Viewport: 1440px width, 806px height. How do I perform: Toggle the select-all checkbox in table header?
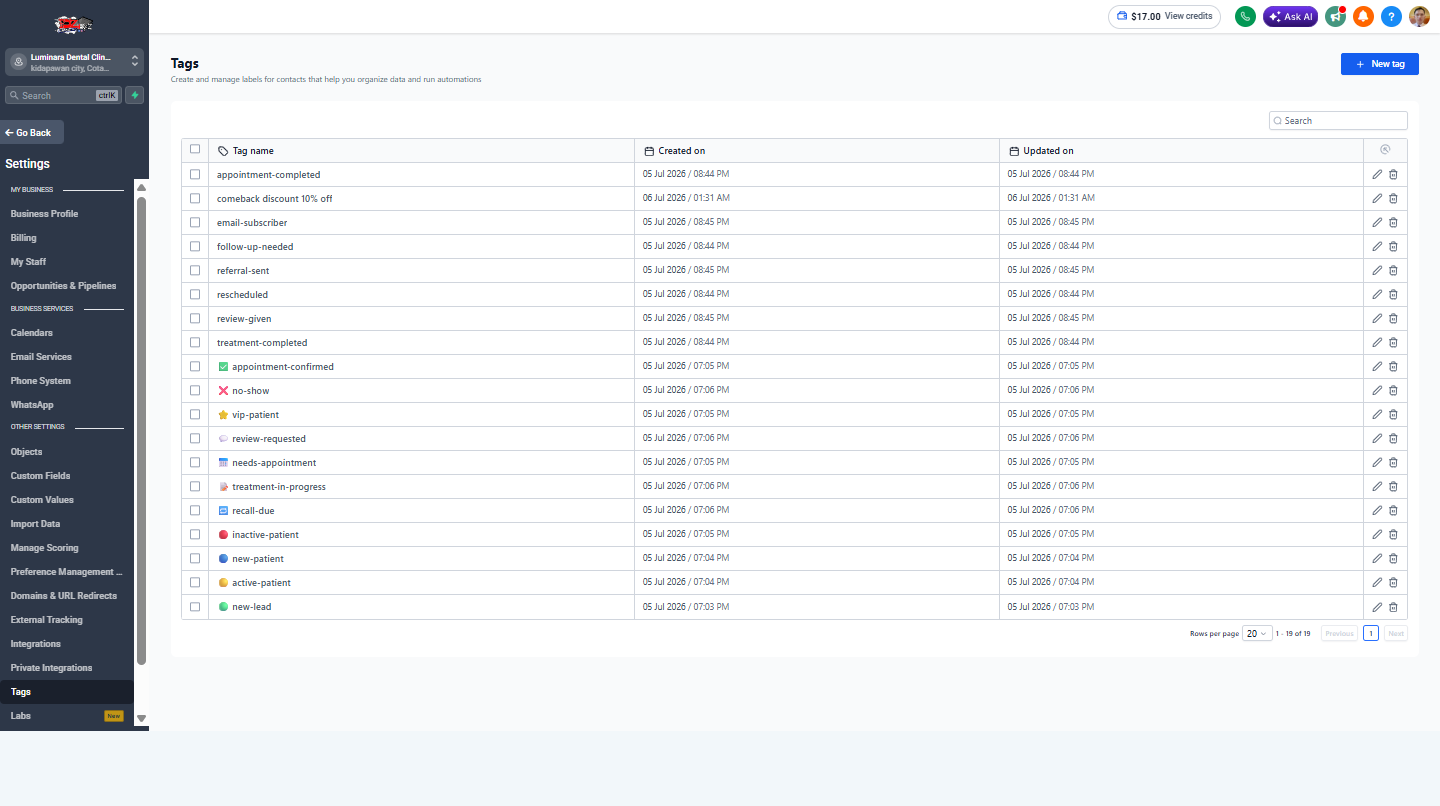(195, 150)
